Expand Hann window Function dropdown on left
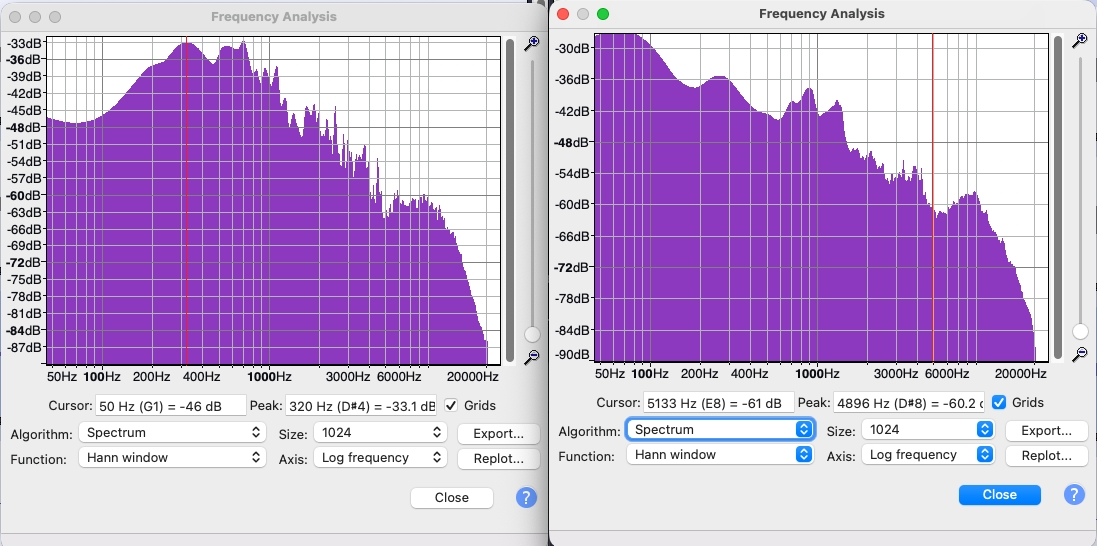Image resolution: width=1097 pixels, height=546 pixels. [172, 458]
